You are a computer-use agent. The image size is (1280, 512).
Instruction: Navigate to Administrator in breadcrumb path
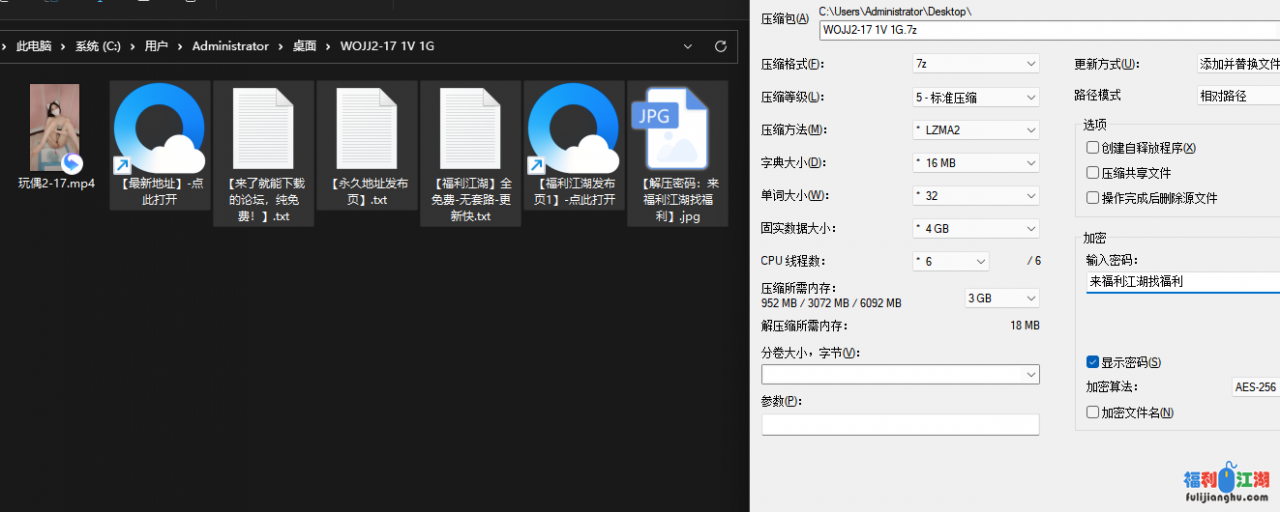(230, 46)
